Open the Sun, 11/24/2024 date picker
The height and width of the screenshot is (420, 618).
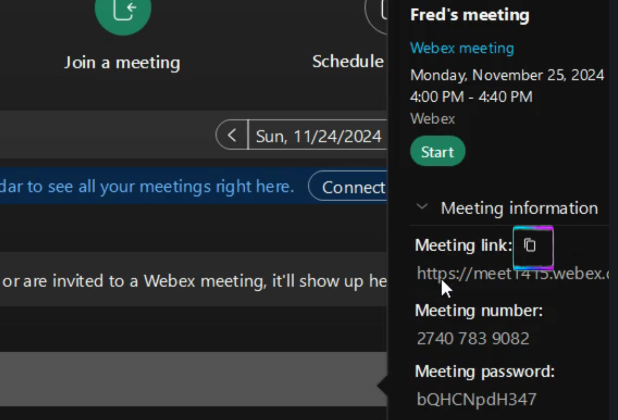click(318, 136)
